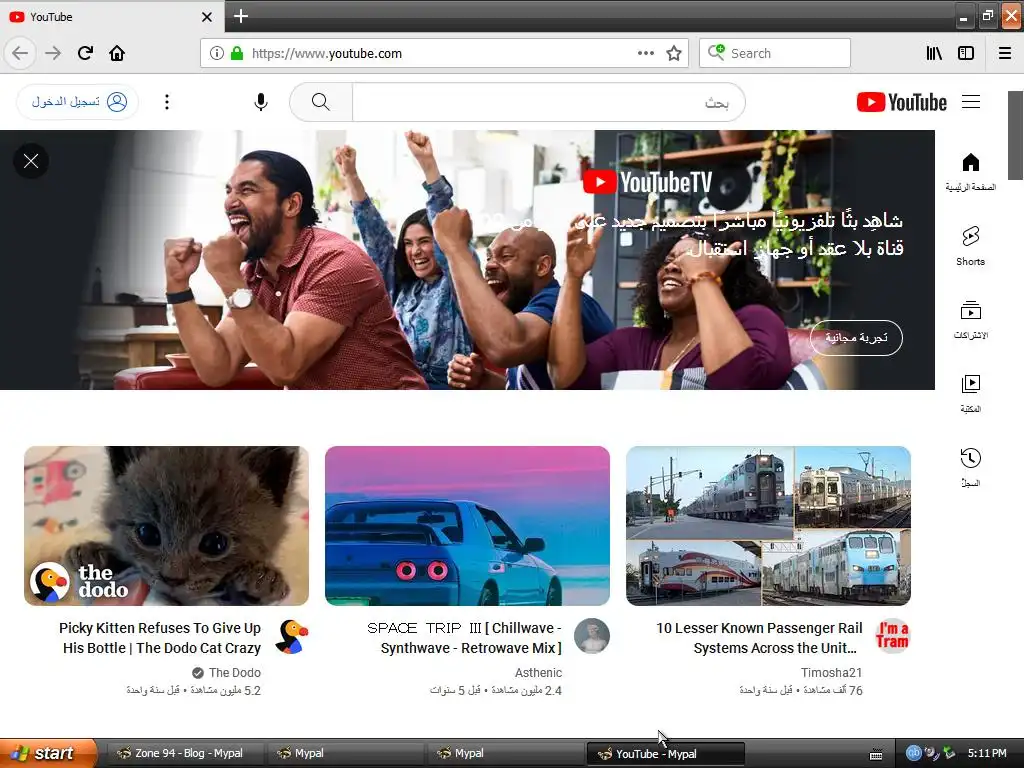Toggle the YouTube guide hamburger menu
The image size is (1024, 768).
coord(971,102)
